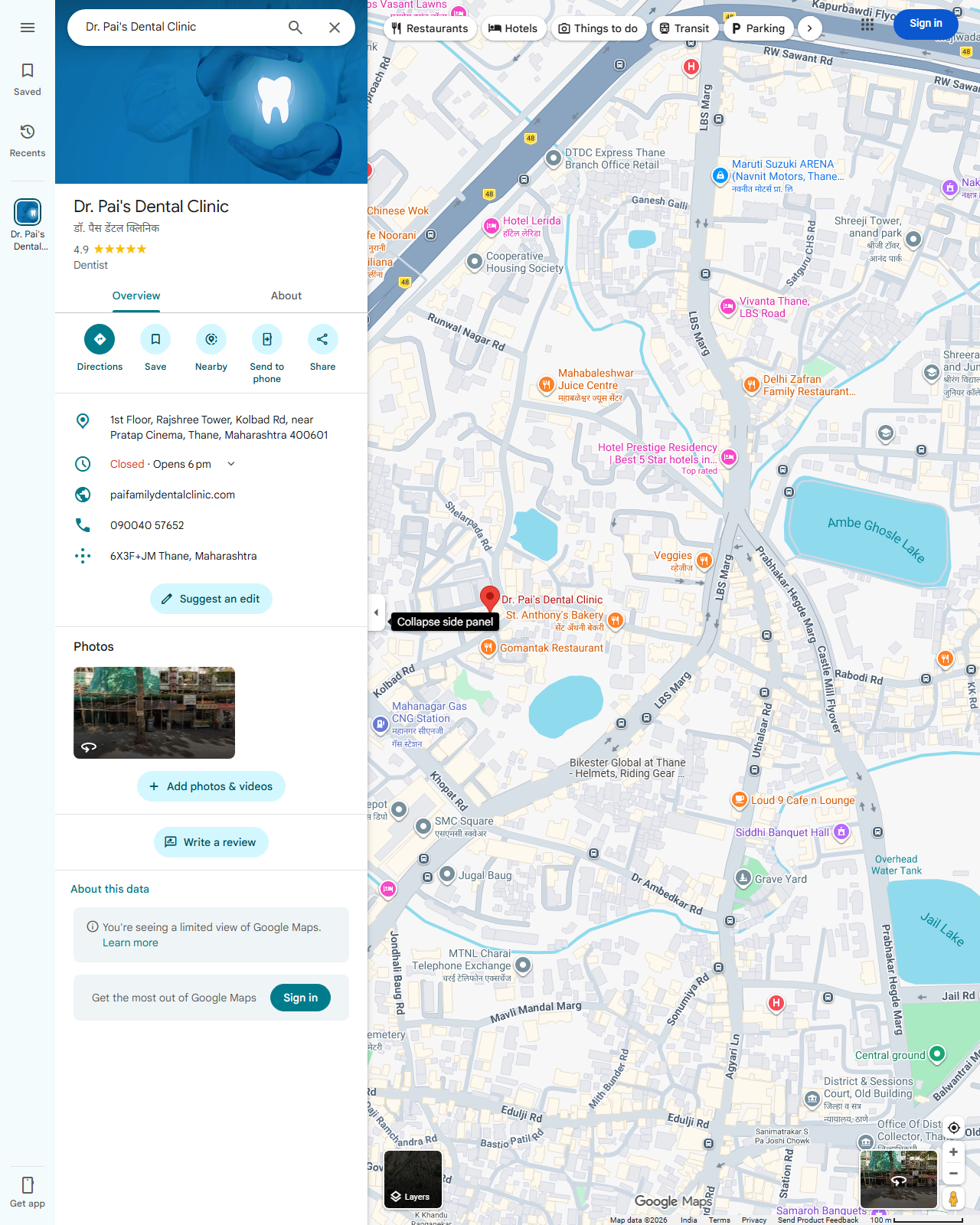Filter map by Hotels chip
This screenshot has height=1225, width=980.
point(514,28)
